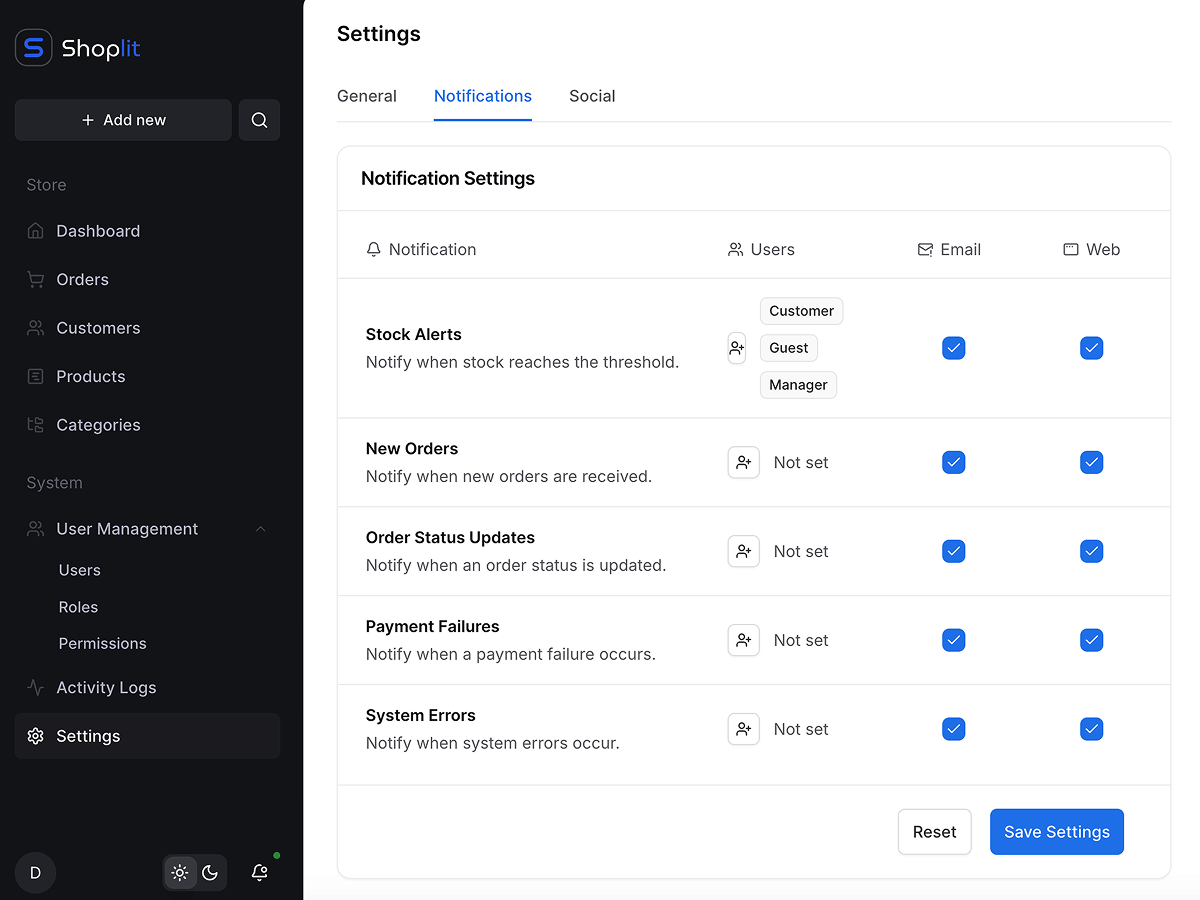Click the notification bell at bottom left
This screenshot has width=1200, height=900.
(259, 872)
